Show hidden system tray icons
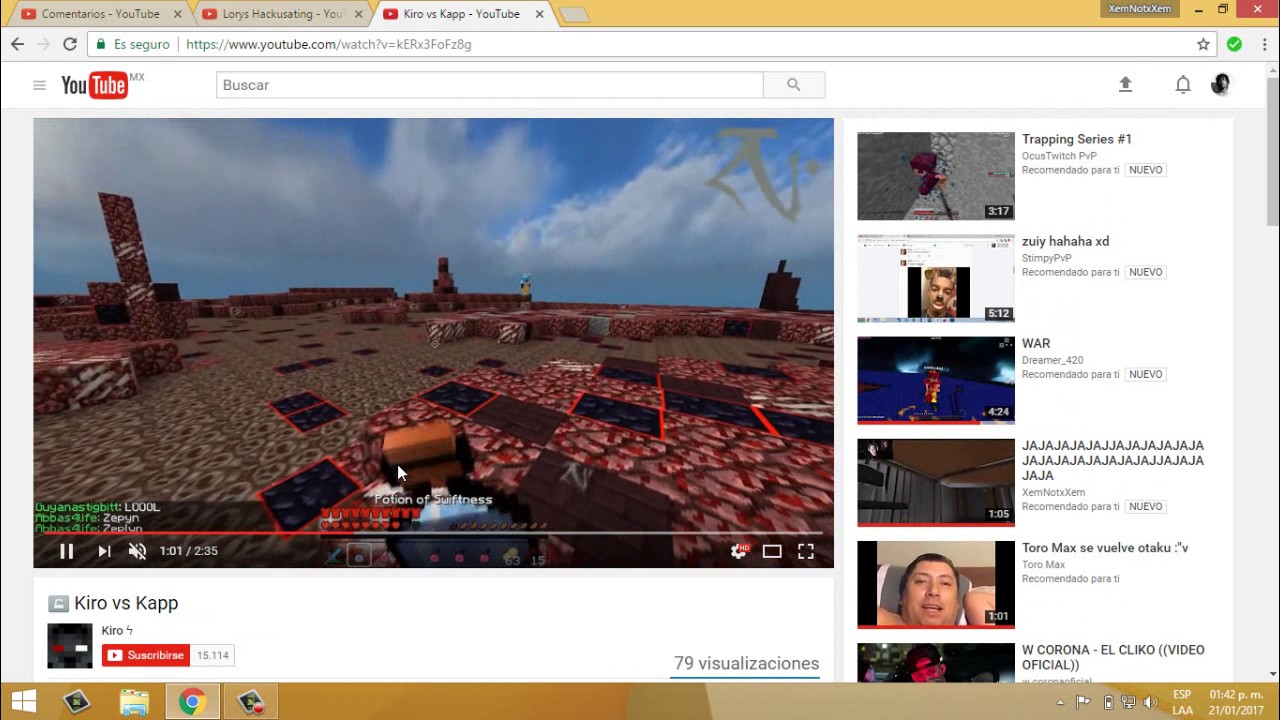 (1060, 702)
